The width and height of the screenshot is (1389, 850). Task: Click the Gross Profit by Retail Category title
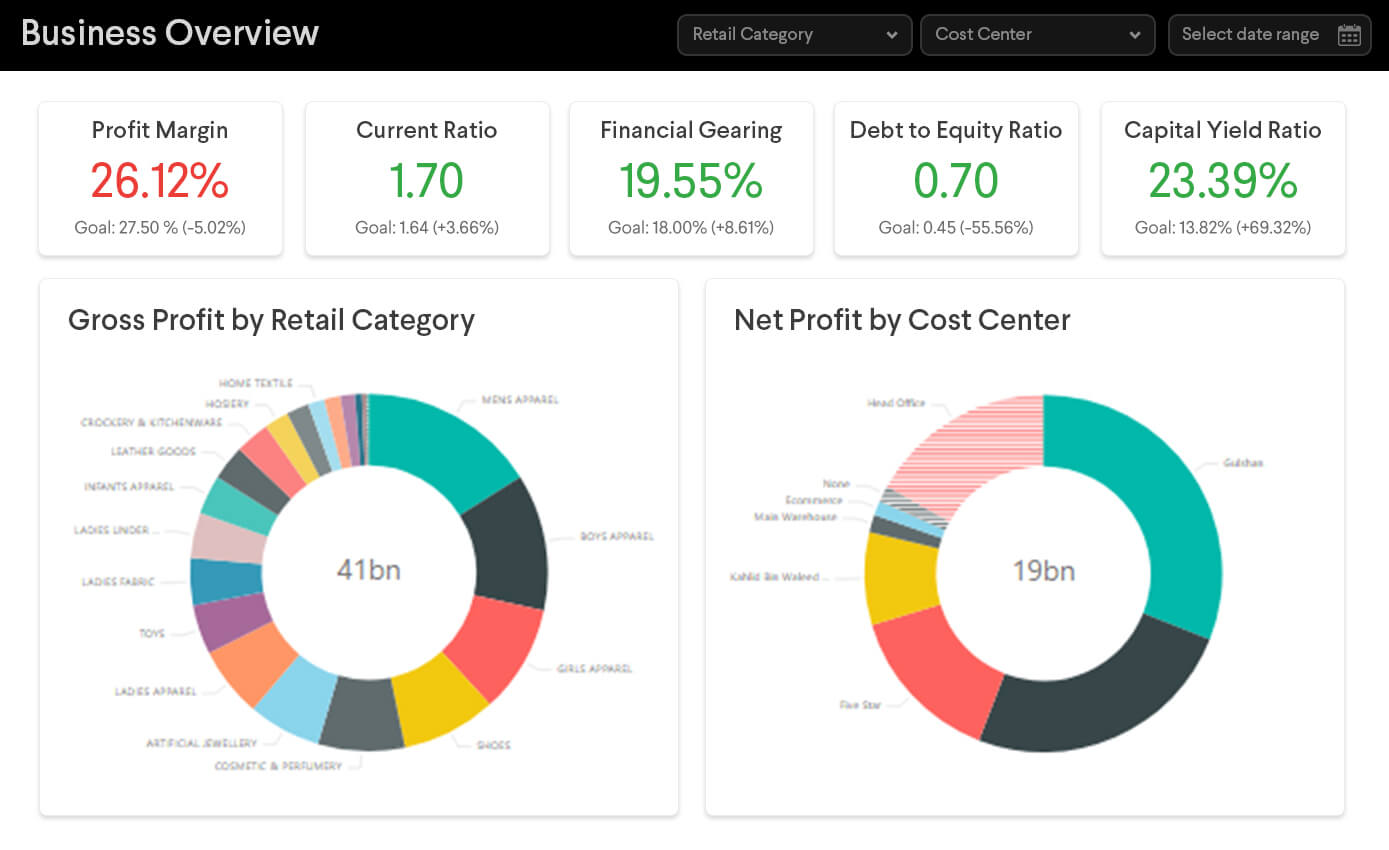[x=270, y=320]
